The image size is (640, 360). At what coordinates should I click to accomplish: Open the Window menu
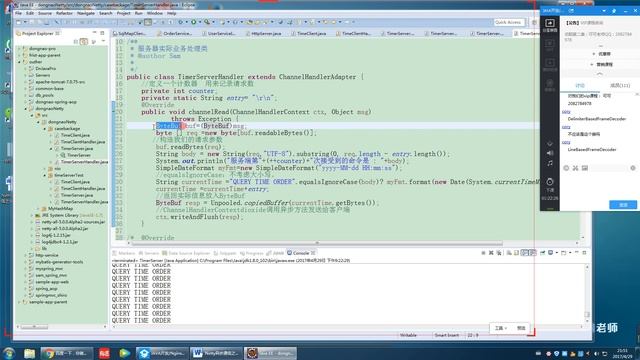coord(155,13)
